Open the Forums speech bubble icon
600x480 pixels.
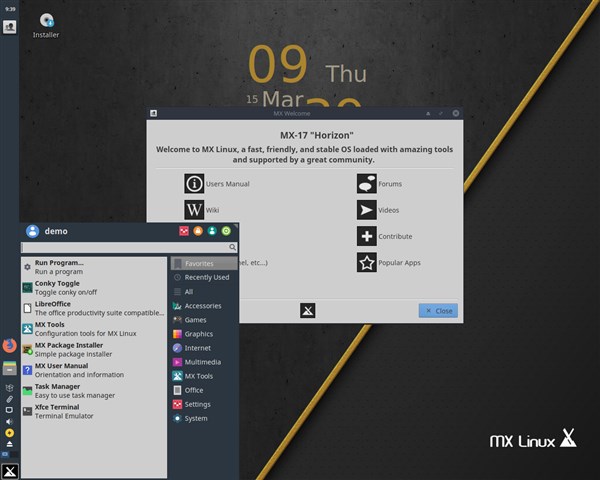[367, 184]
